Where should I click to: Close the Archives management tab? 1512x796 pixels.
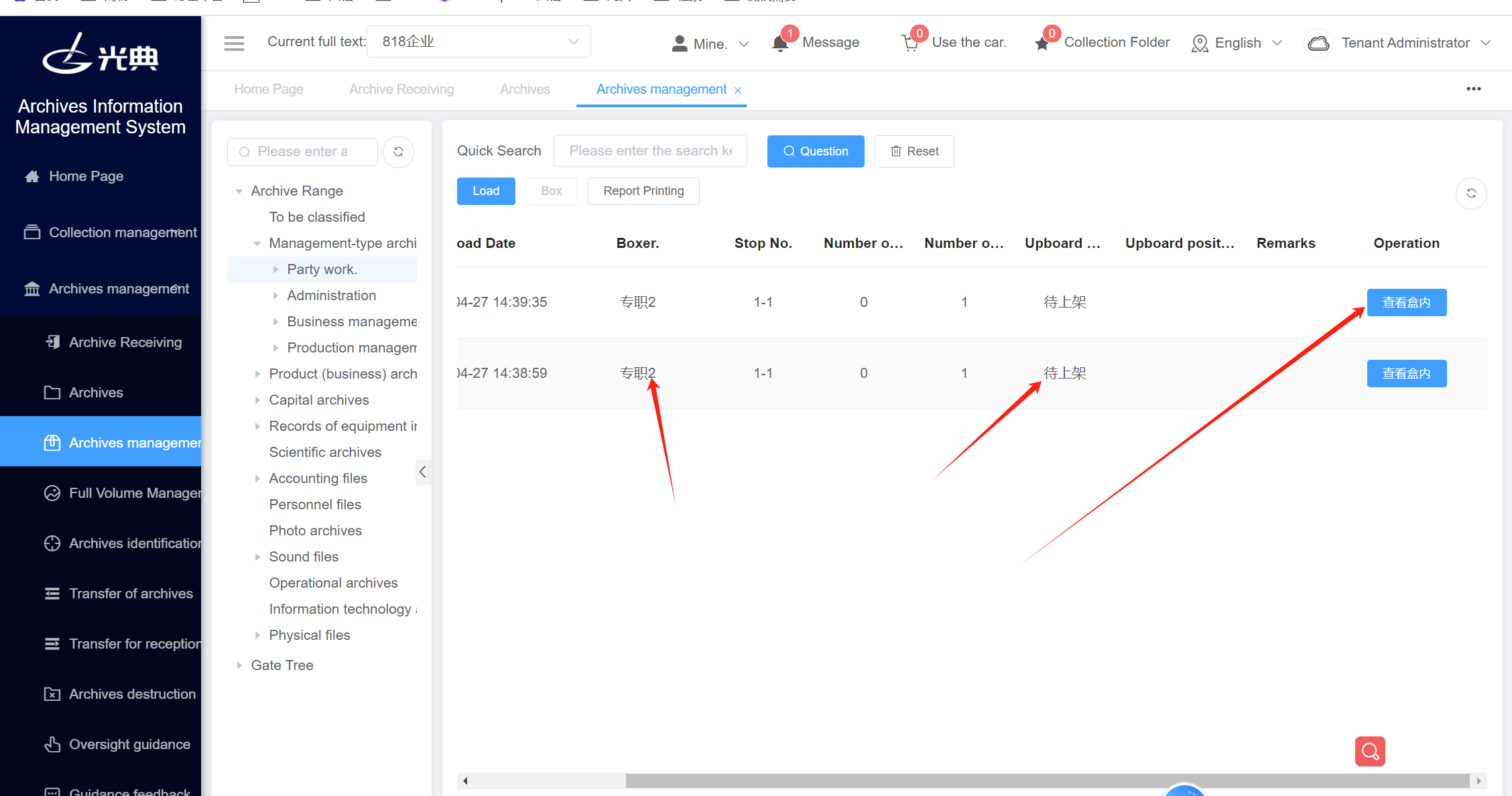coord(738,90)
